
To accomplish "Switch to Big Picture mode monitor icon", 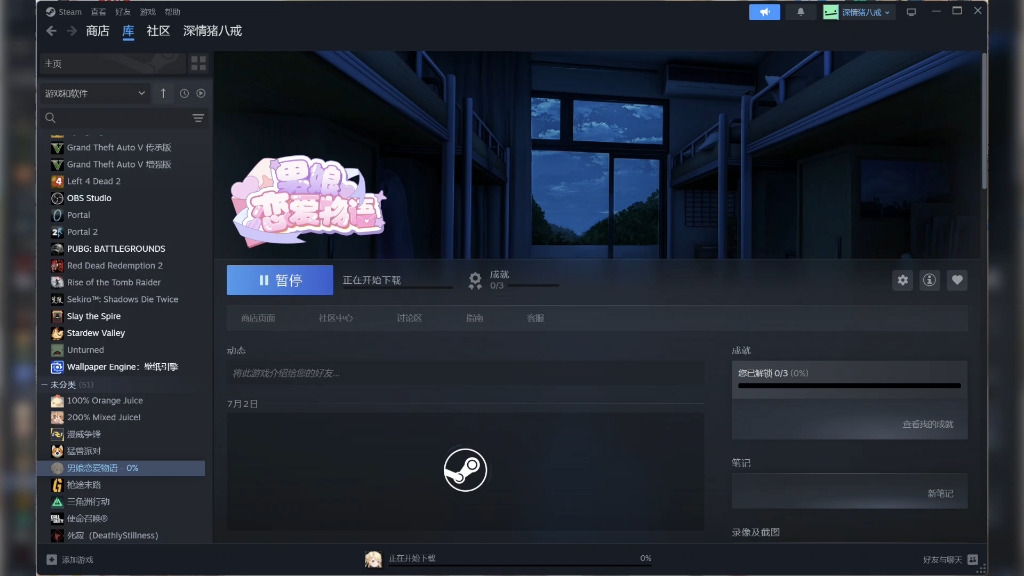I will [911, 12].
